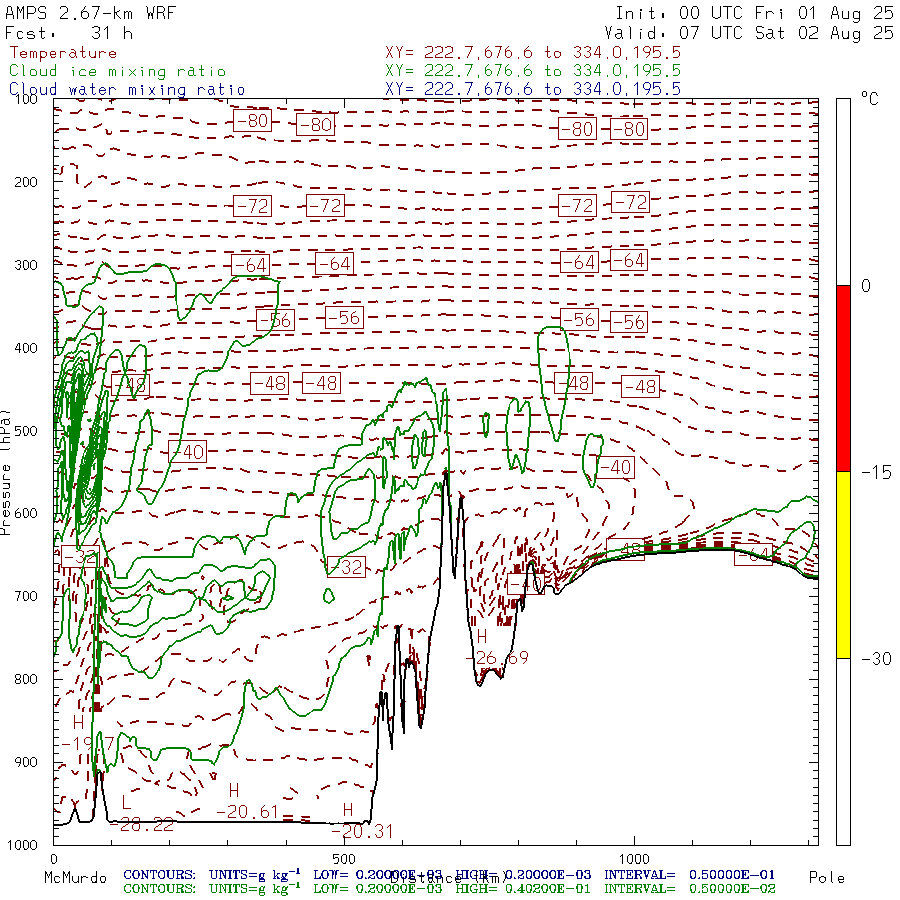Viewport: 900px width, 900px height.
Task: Click the 'L -28.22' temperature minimum marker
Action: (141, 814)
